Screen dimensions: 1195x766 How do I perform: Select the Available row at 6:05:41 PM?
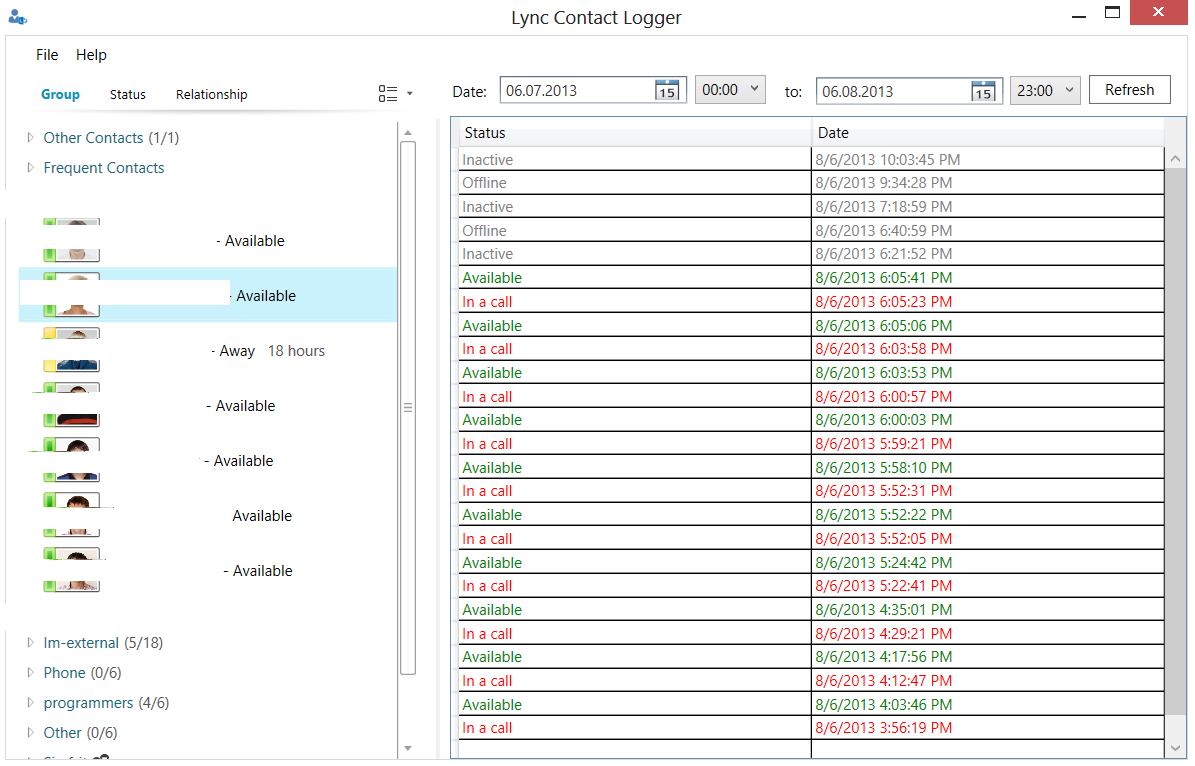[811, 277]
